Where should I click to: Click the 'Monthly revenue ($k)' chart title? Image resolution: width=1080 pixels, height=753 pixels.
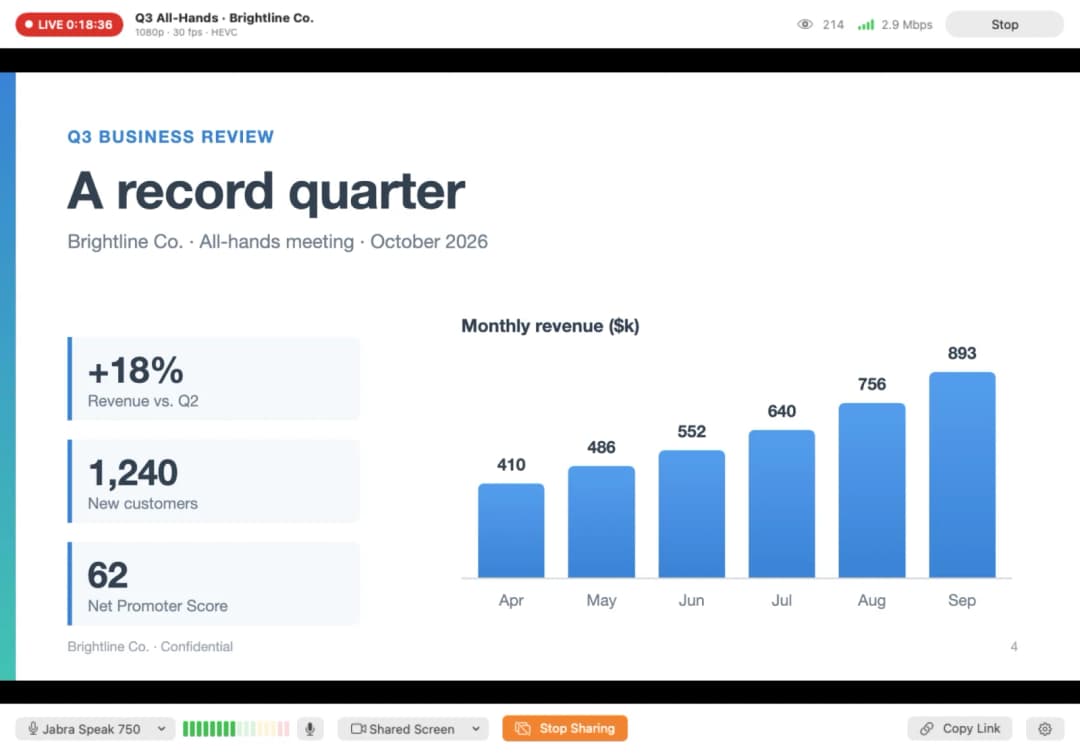click(x=550, y=326)
